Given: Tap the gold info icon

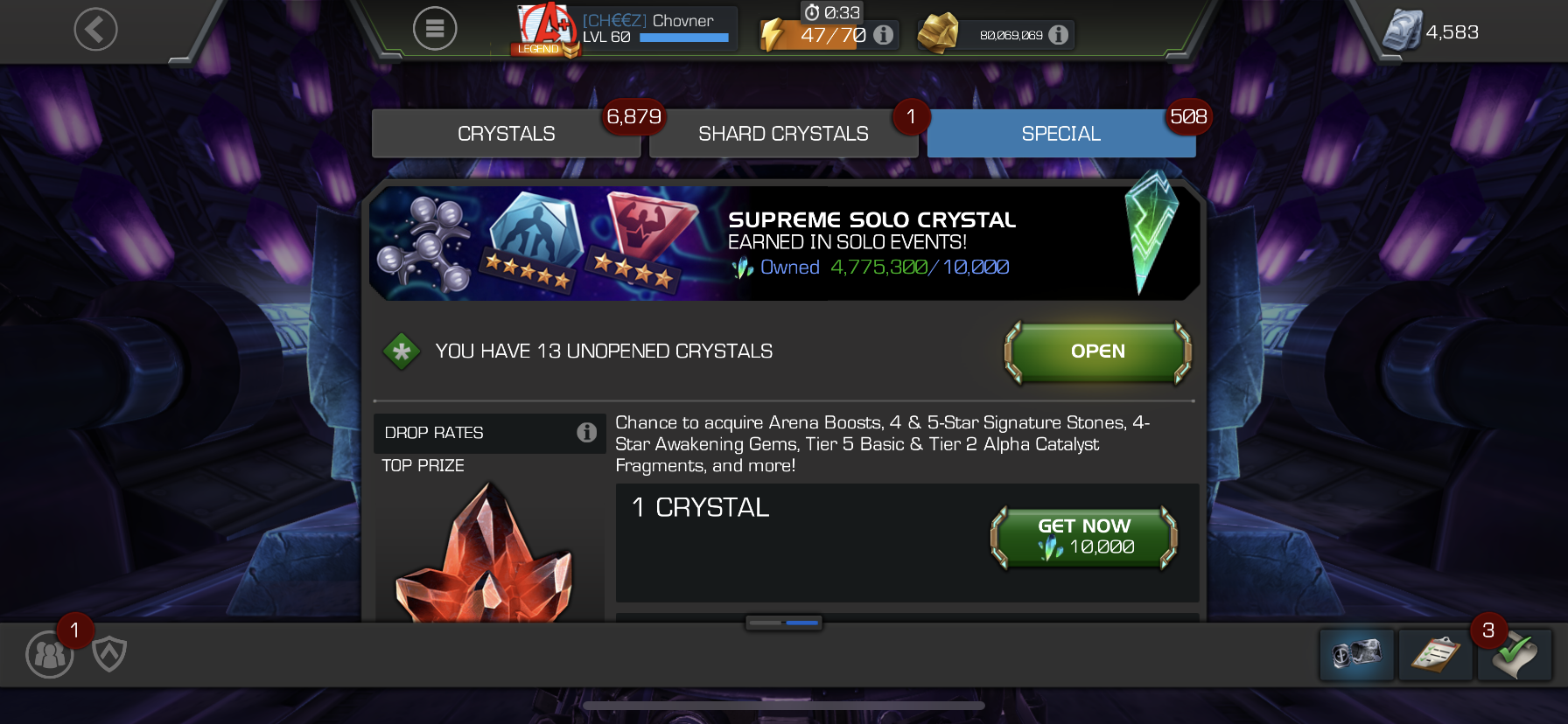Looking at the screenshot, I should click(x=1058, y=35).
